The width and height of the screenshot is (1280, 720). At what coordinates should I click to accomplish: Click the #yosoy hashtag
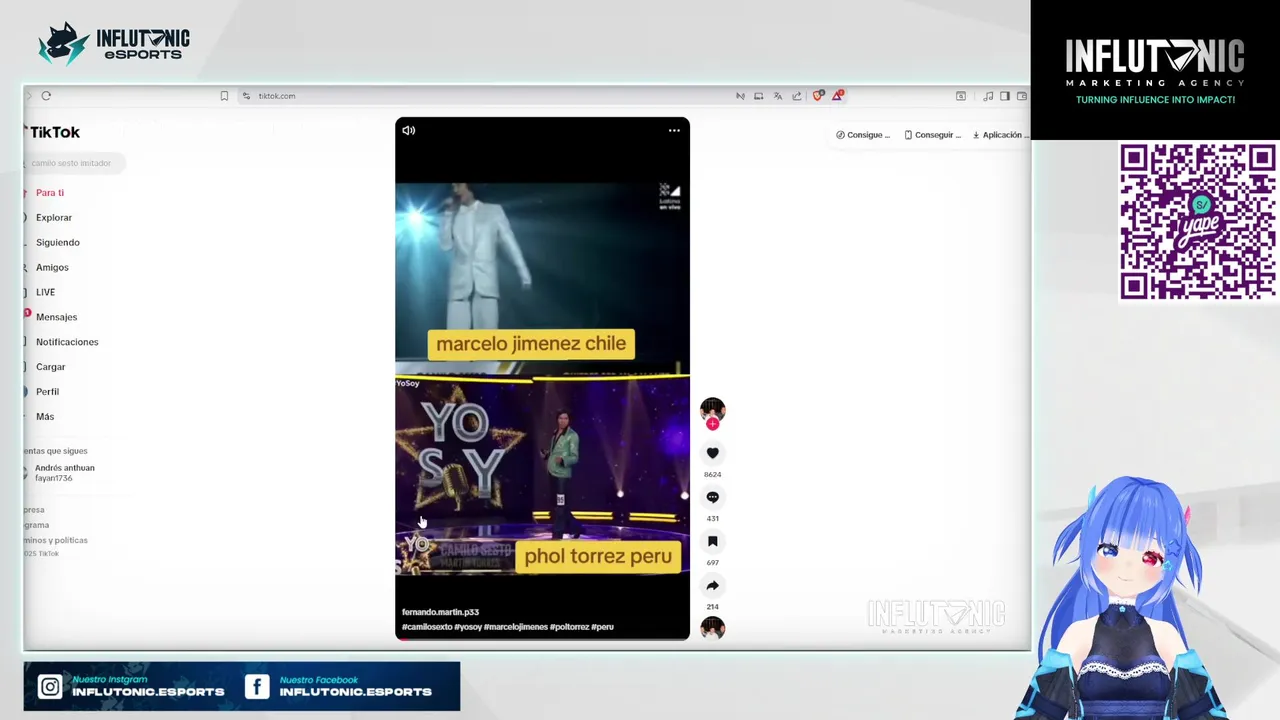[468, 627]
